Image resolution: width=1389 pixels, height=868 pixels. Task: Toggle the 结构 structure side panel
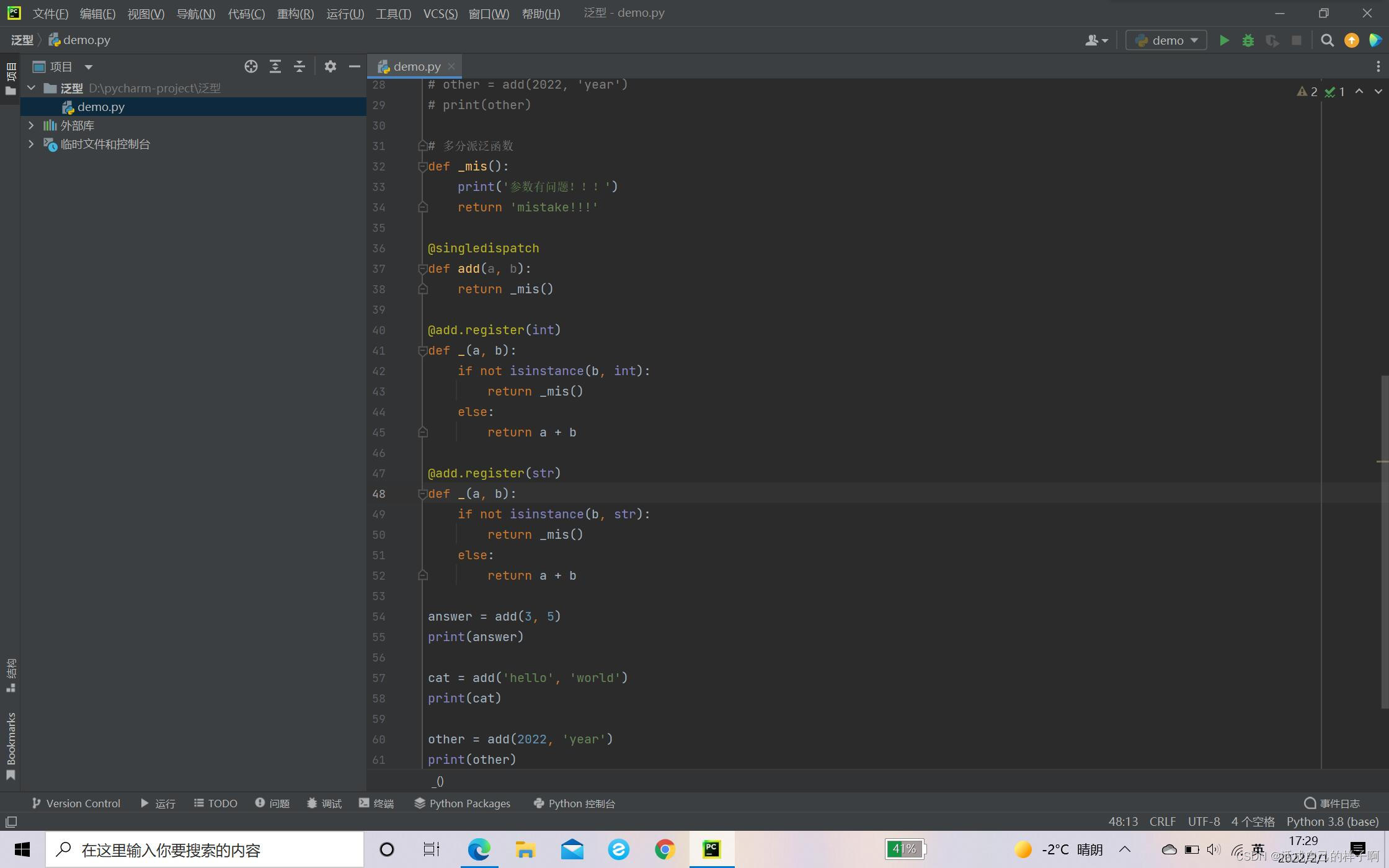tap(11, 675)
